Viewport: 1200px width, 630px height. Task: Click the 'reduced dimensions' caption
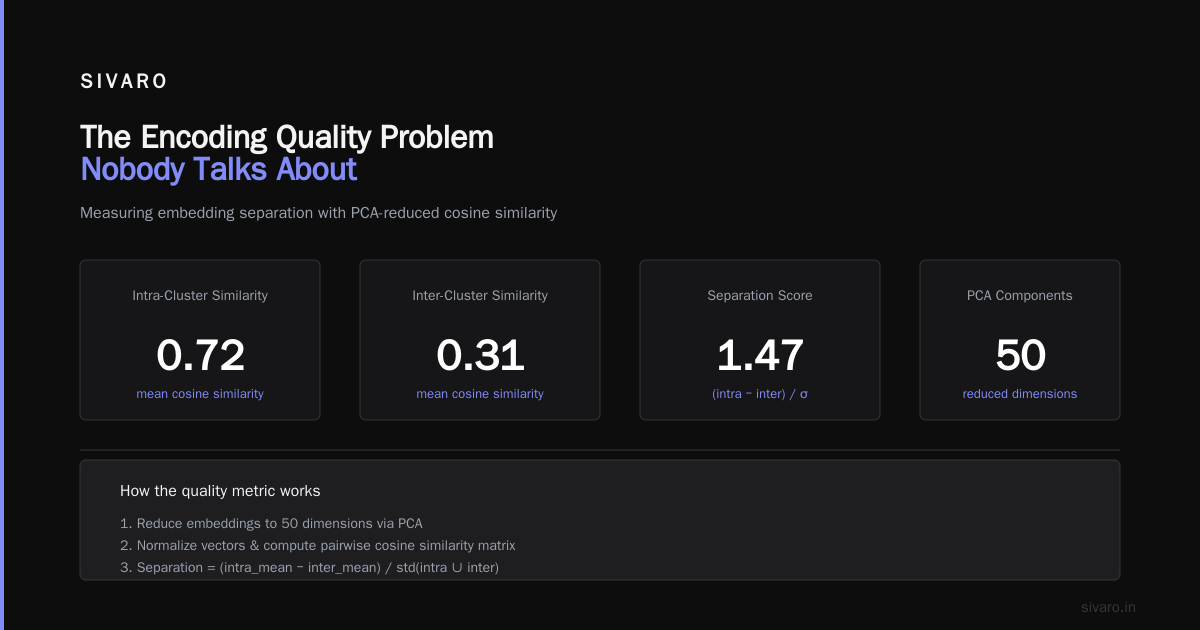(x=1020, y=394)
